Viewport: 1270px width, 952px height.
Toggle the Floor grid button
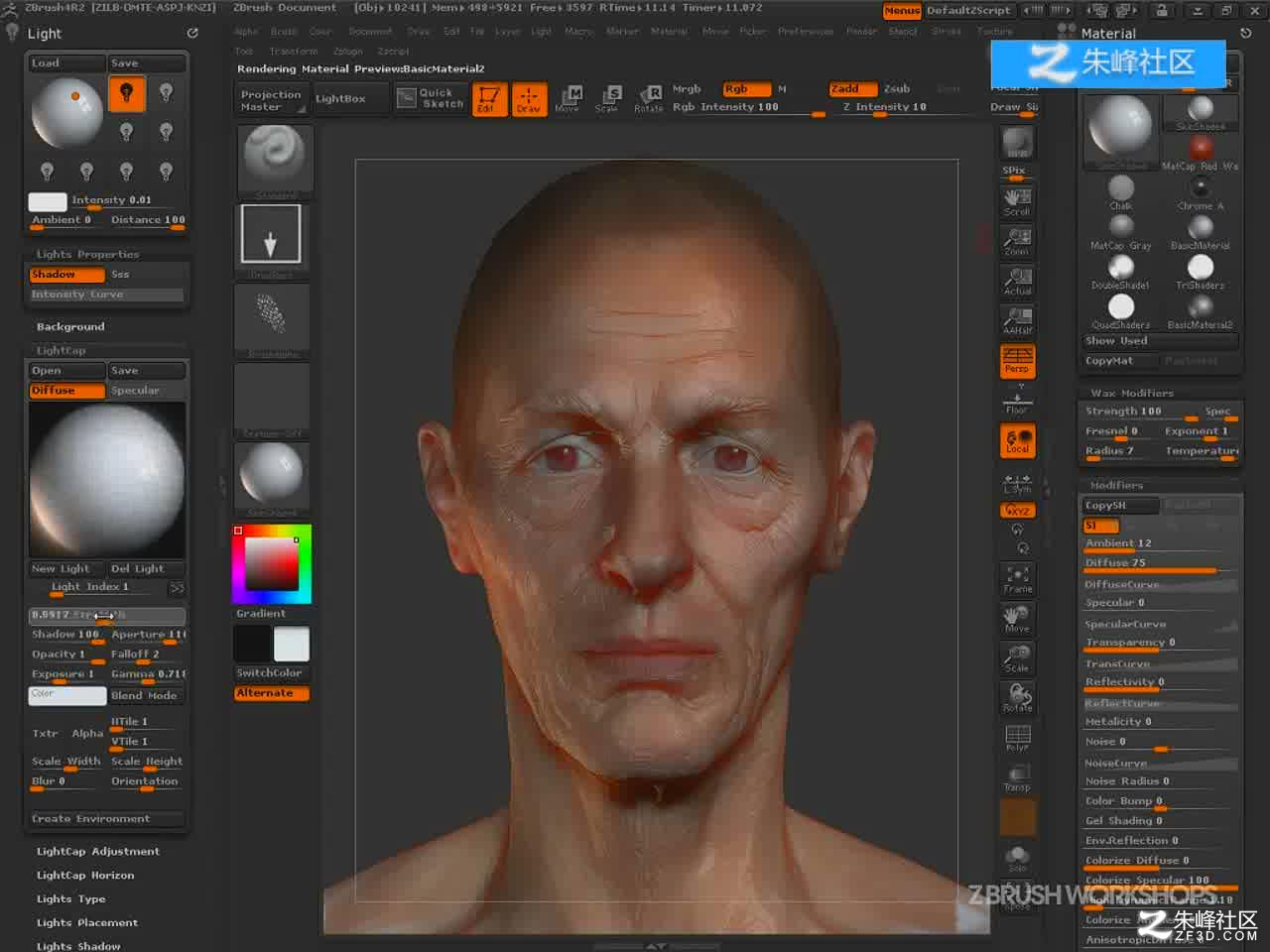pos(1017,401)
